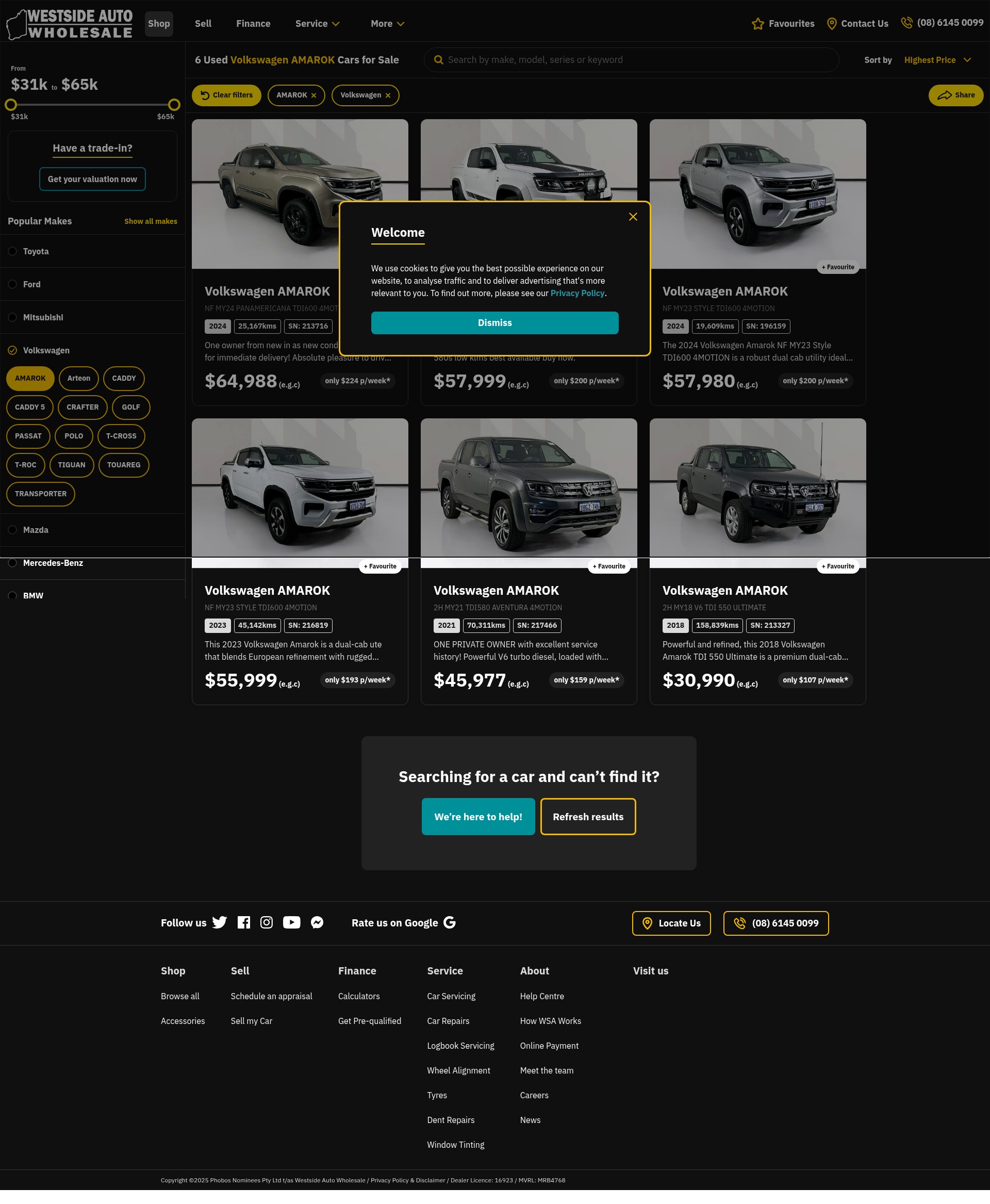Close the Welcome cookie dialog
Image resolution: width=990 pixels, height=1204 pixels.
[633, 217]
